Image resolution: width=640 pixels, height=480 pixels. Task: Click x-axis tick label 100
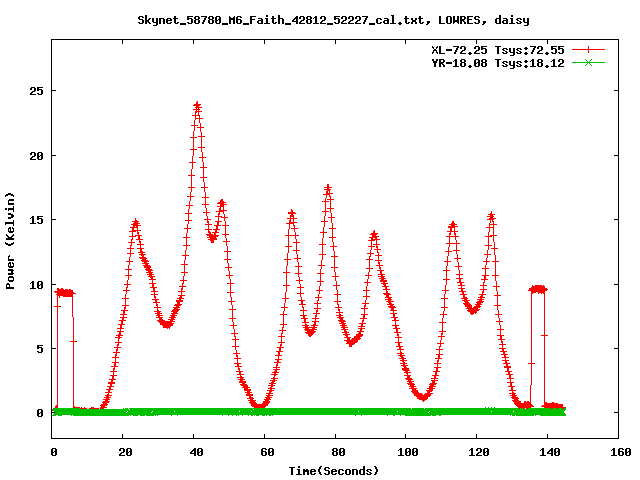pyautogui.click(x=408, y=452)
